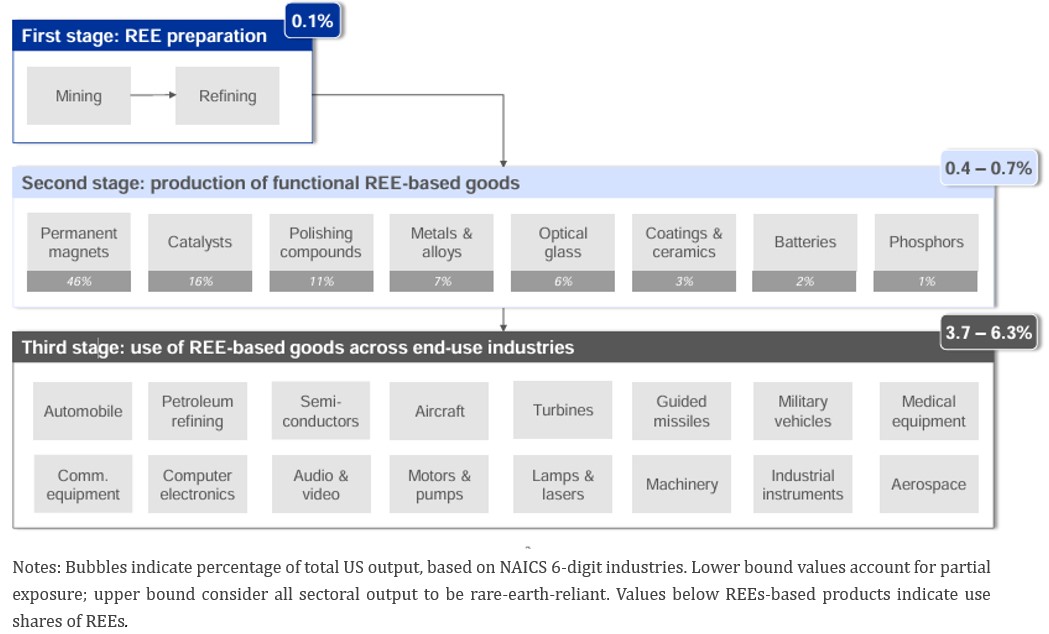
Task: Select the Guided missiles box
Action: 682,411
